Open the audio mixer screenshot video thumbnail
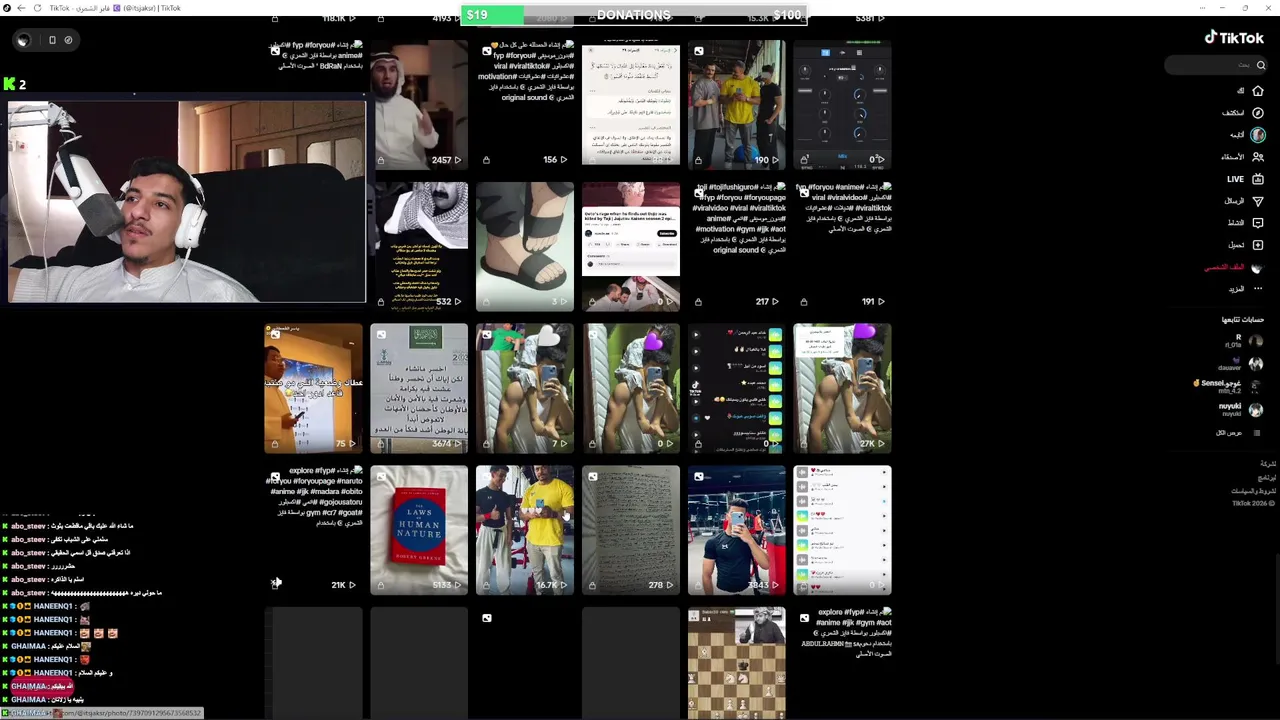This screenshot has height=720, width=1280. point(842,105)
